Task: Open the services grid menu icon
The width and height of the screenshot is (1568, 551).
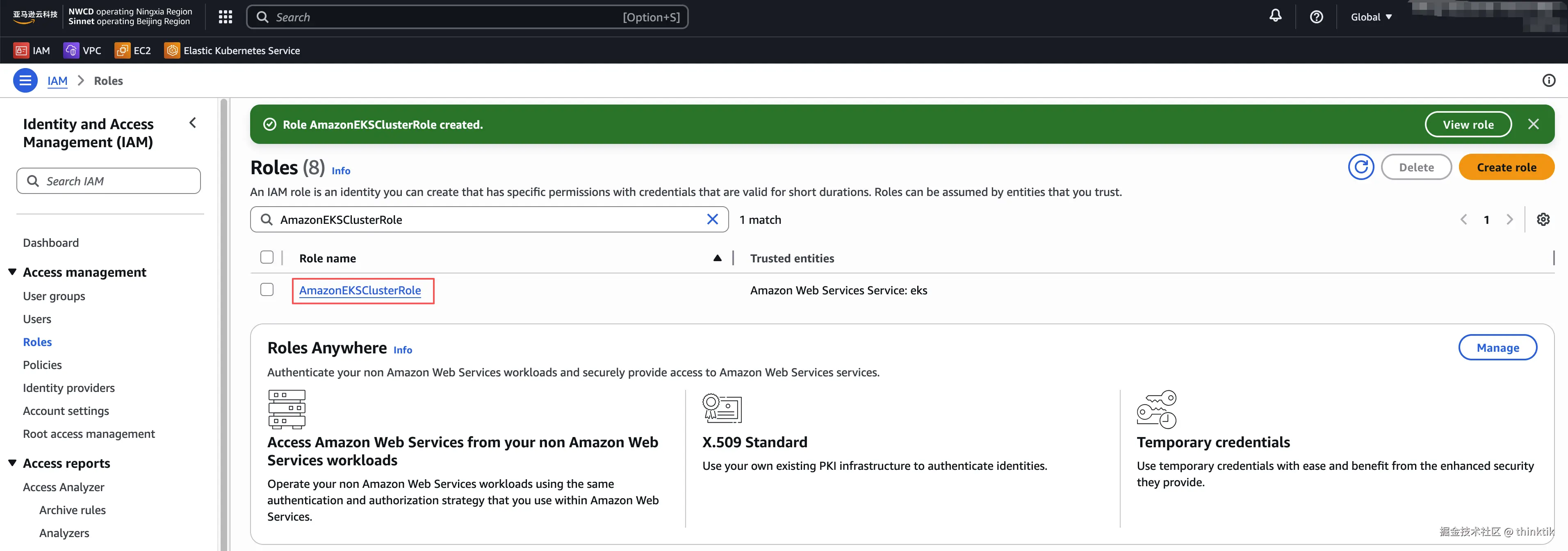Action: (x=225, y=17)
